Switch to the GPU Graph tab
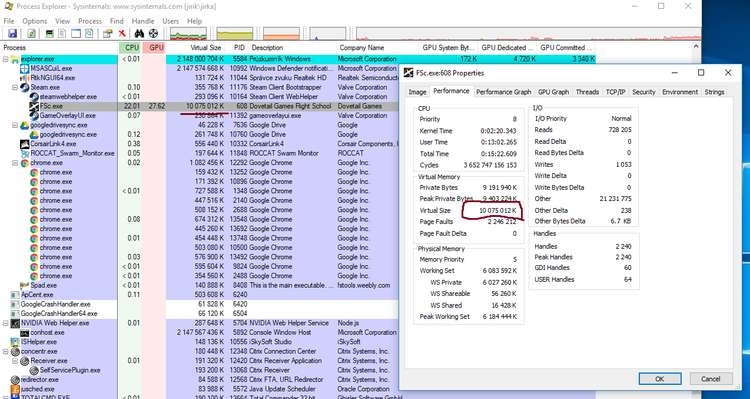 [553, 92]
